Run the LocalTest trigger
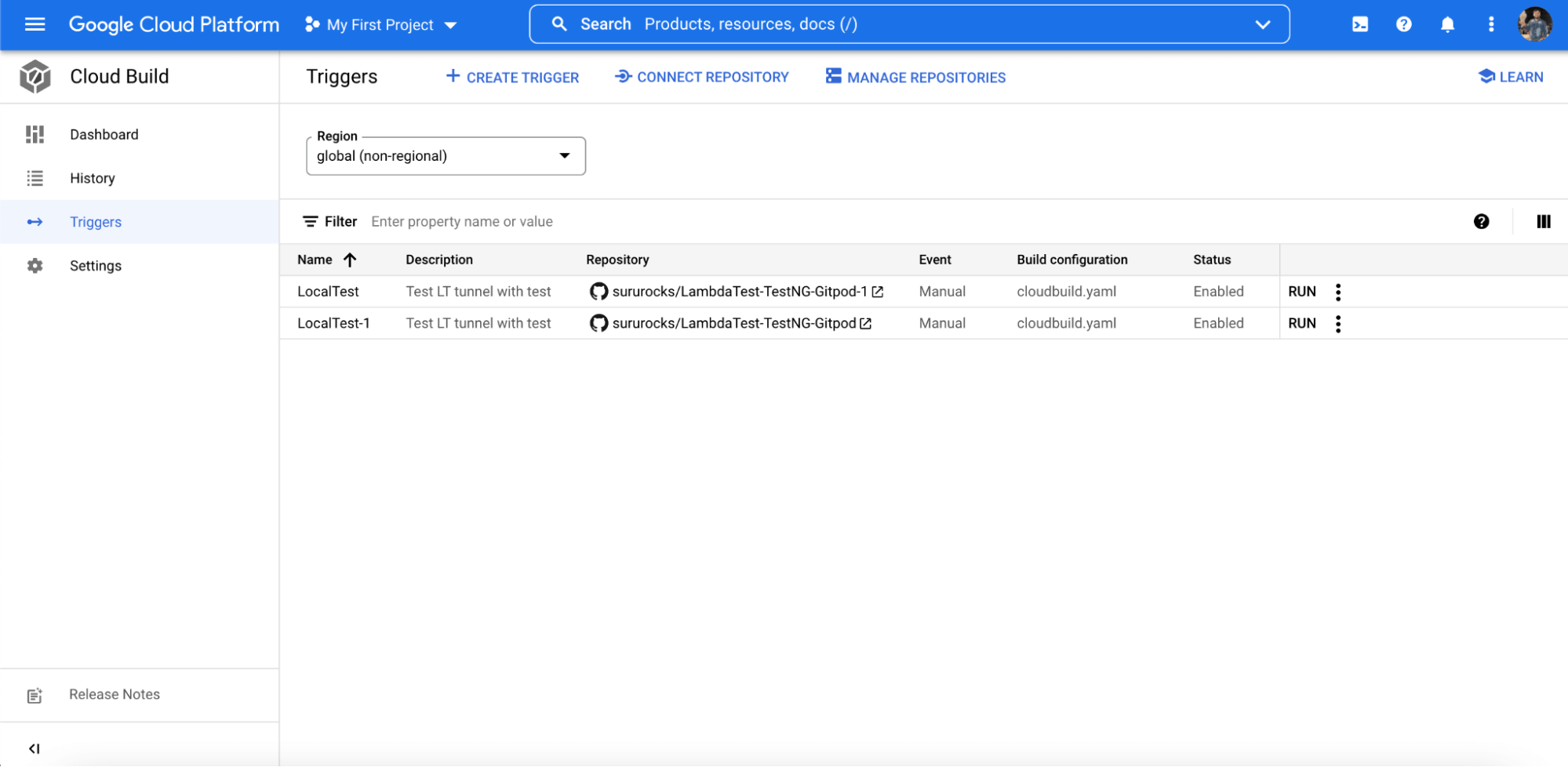This screenshot has height=767, width=1568. pyautogui.click(x=1301, y=291)
